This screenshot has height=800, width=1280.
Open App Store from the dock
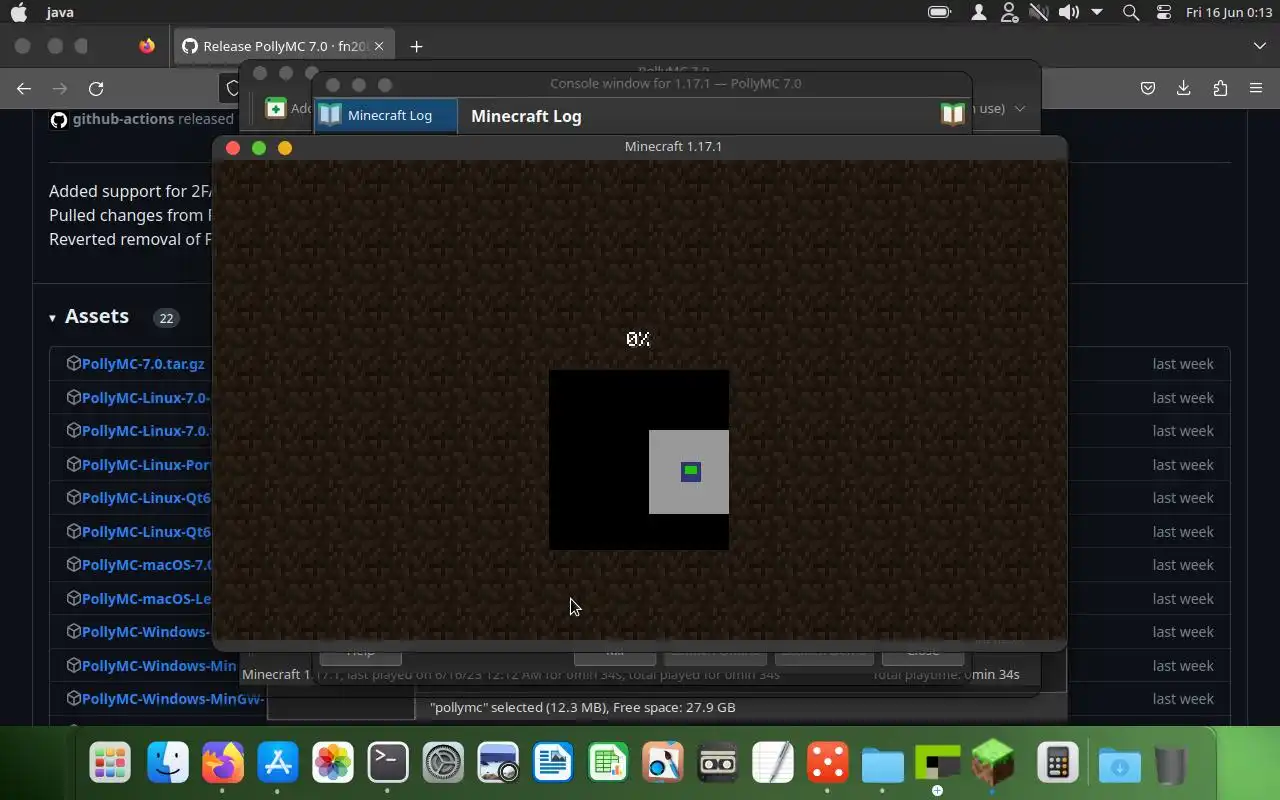point(278,765)
